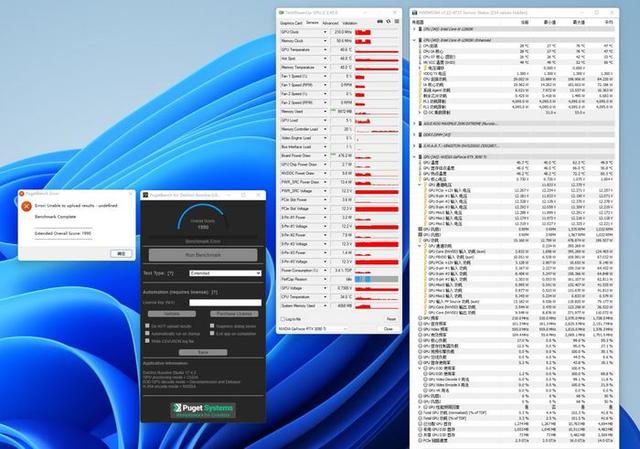This screenshot has width=640, height=449.
Task: Expand S.M.A.R.T. KINGSTON sensor node
Action: tap(414, 146)
